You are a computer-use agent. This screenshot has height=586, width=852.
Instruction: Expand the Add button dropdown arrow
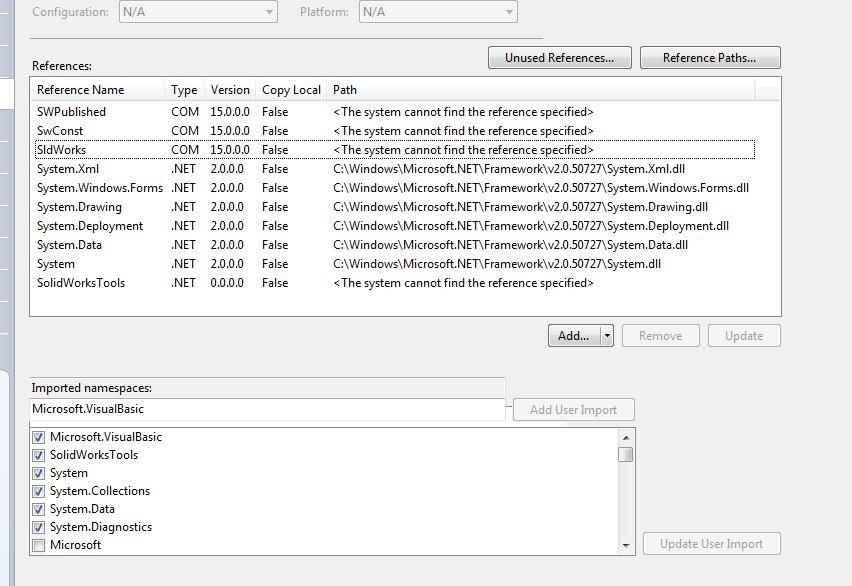tap(607, 336)
